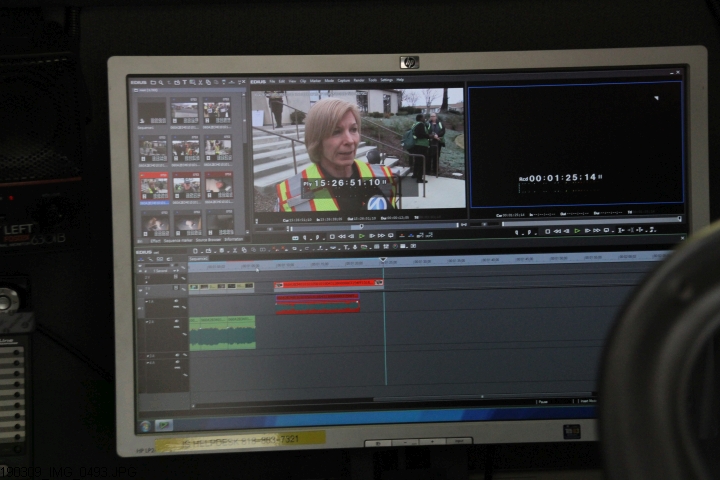Play the timeline in the Recorder monitor
Screen dimensions: 720x480
click(x=577, y=231)
